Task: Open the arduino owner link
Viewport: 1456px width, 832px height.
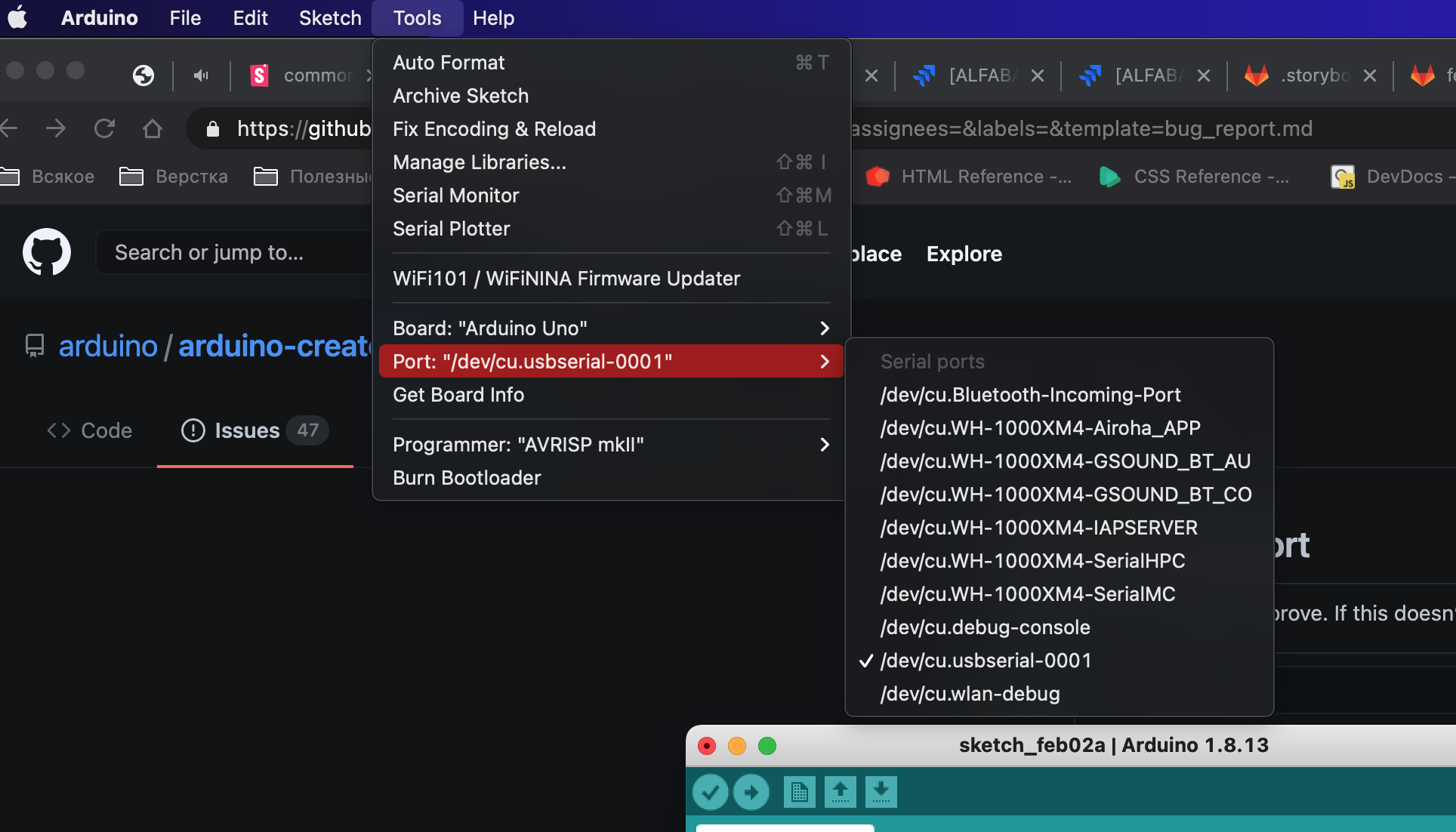Action: pos(108,346)
